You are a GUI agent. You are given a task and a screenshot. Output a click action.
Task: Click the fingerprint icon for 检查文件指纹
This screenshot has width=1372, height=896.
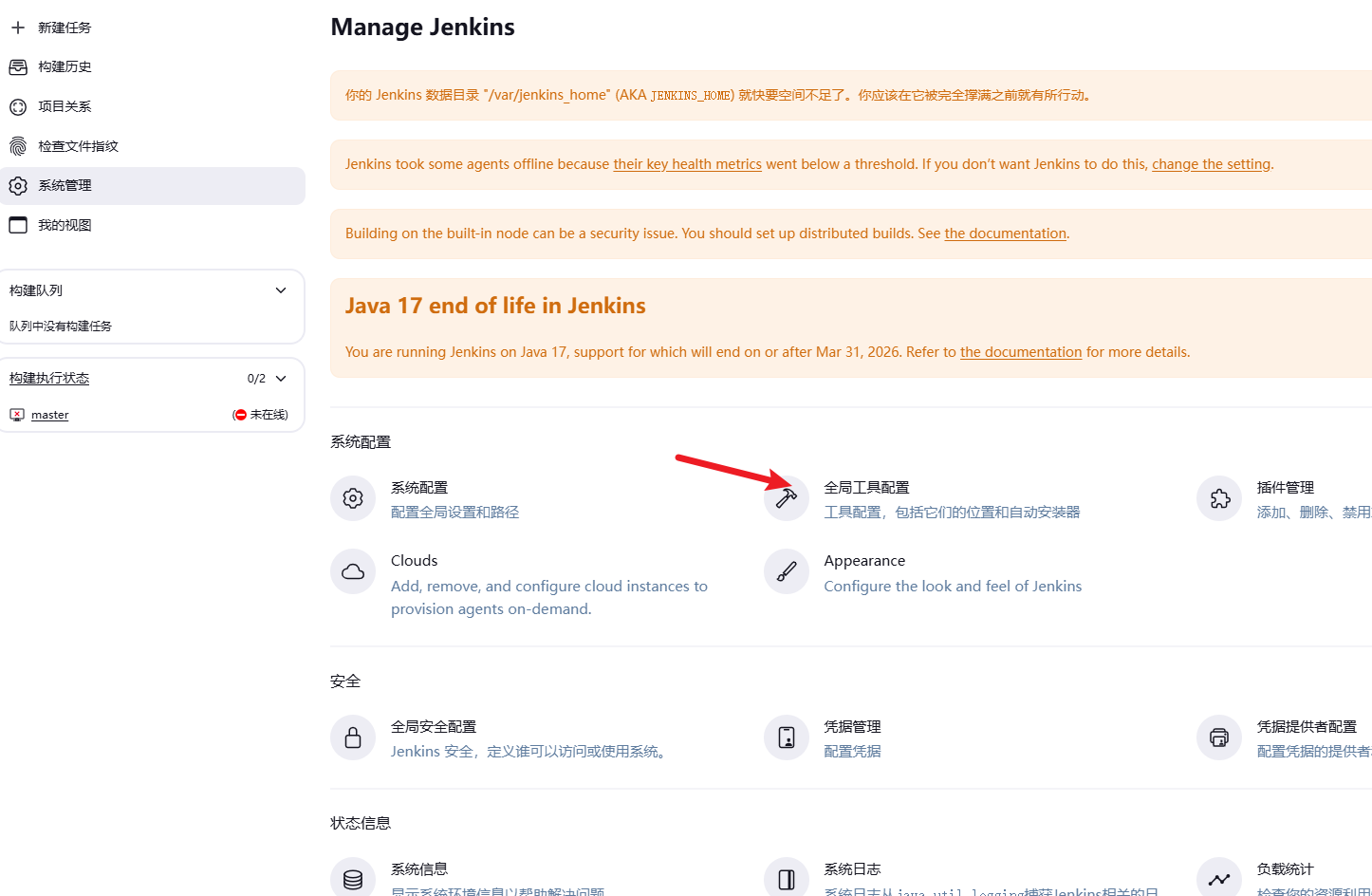coord(18,146)
